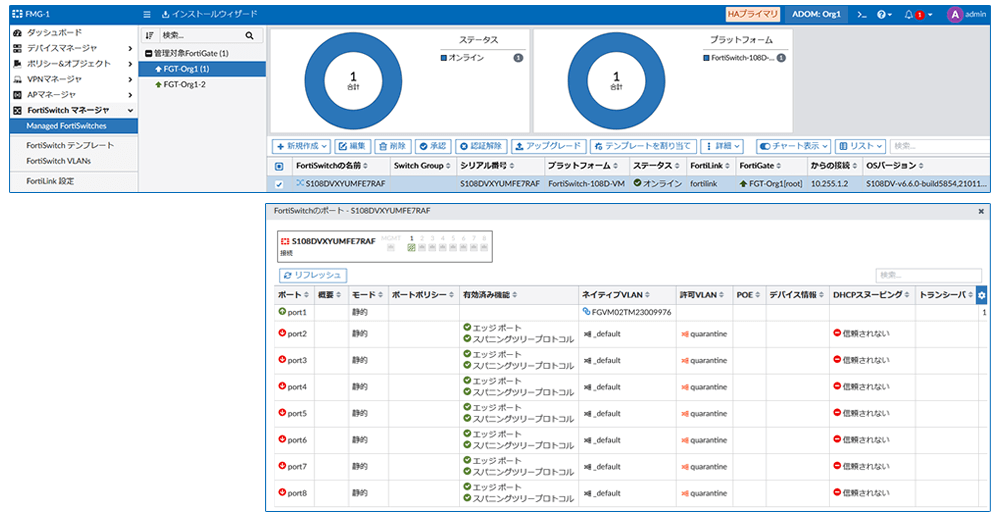1000x528 pixels.
Task: Click the HAプライマリ badge
Action: tap(753, 14)
